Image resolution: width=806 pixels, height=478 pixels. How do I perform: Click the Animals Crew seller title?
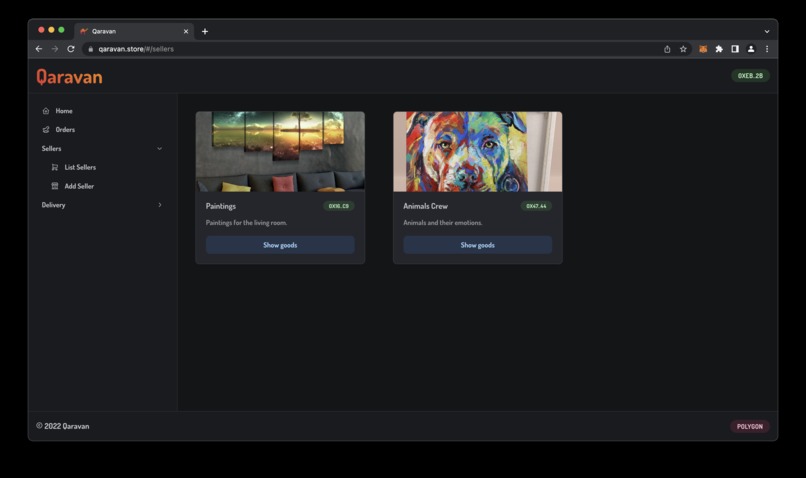pyautogui.click(x=426, y=206)
